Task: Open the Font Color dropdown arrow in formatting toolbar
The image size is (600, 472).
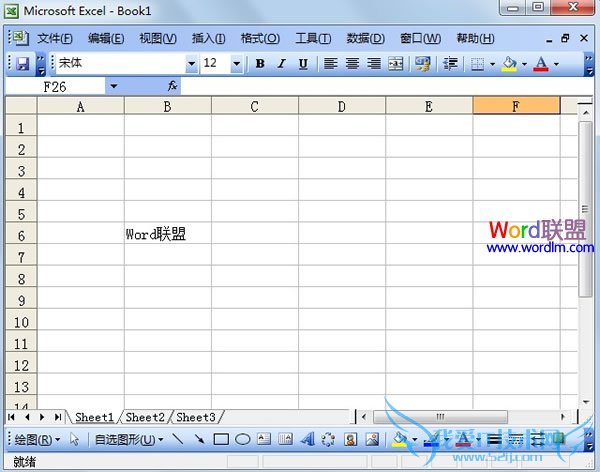Action: tap(556, 64)
